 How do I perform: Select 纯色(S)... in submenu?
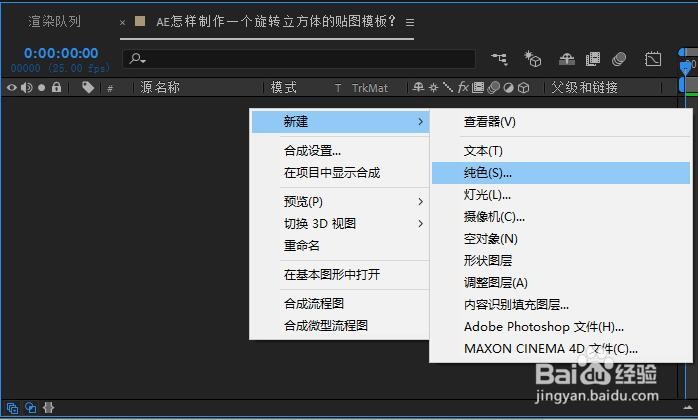tap(561, 173)
